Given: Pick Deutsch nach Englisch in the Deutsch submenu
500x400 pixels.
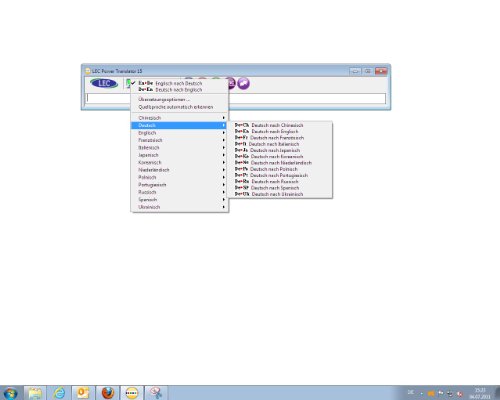Looking at the screenshot, I should tap(280, 131).
